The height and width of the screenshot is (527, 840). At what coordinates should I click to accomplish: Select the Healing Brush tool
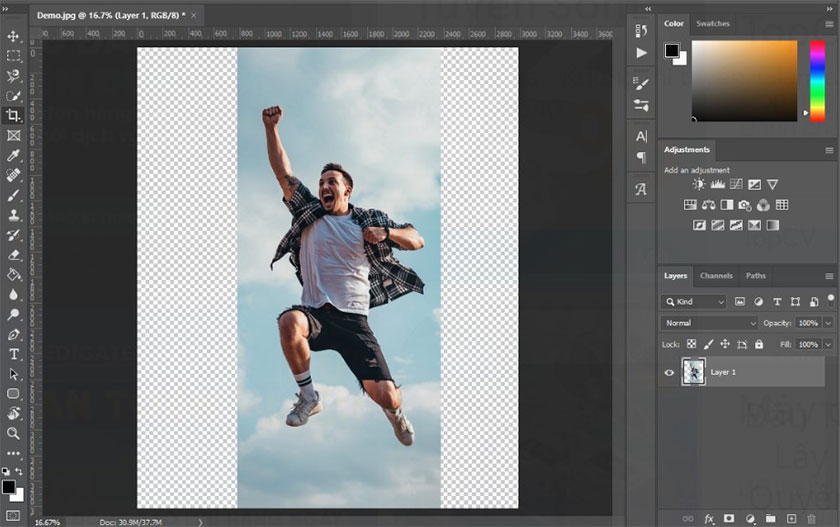(13, 175)
